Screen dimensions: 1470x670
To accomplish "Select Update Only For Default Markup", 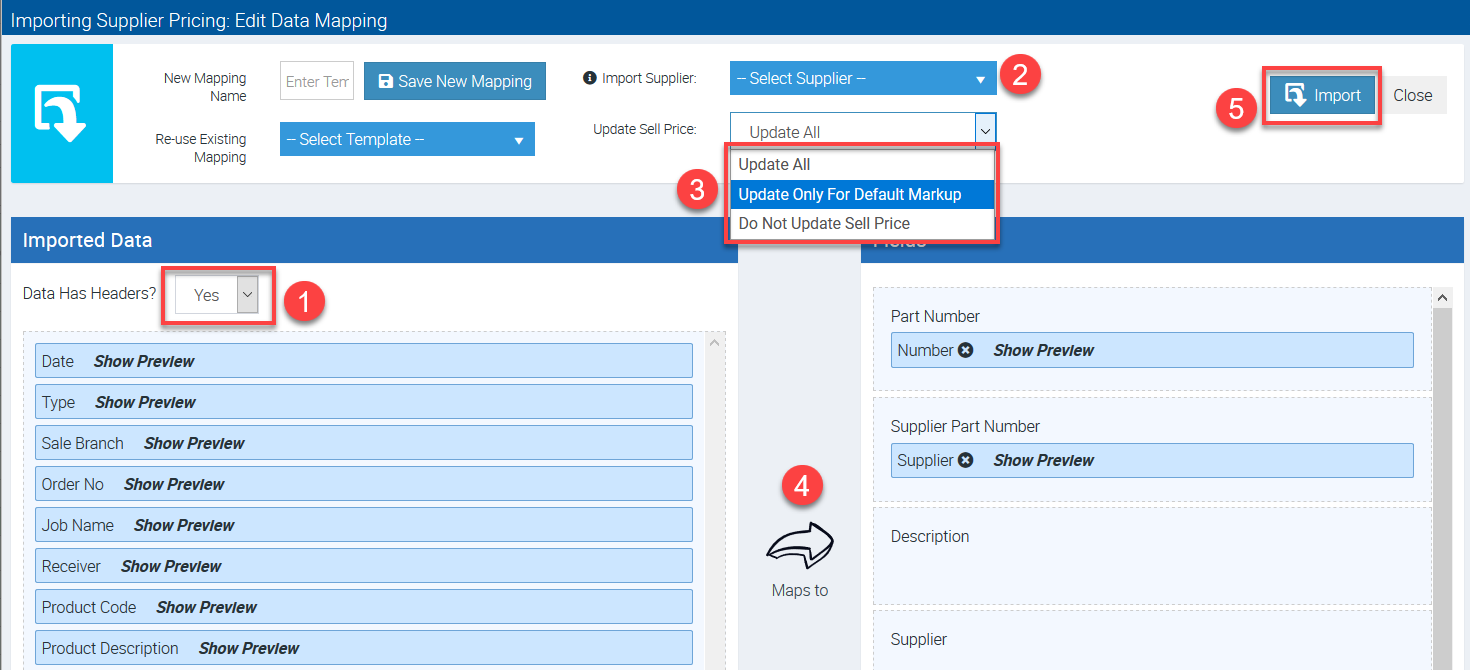I will 849,194.
